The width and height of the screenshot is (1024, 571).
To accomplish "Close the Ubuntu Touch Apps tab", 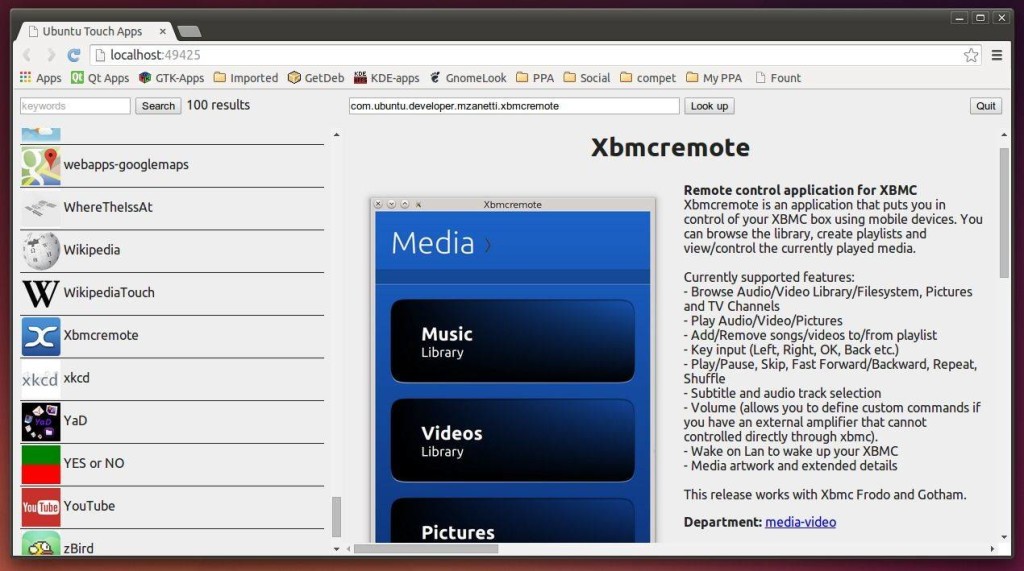I will 163,31.
